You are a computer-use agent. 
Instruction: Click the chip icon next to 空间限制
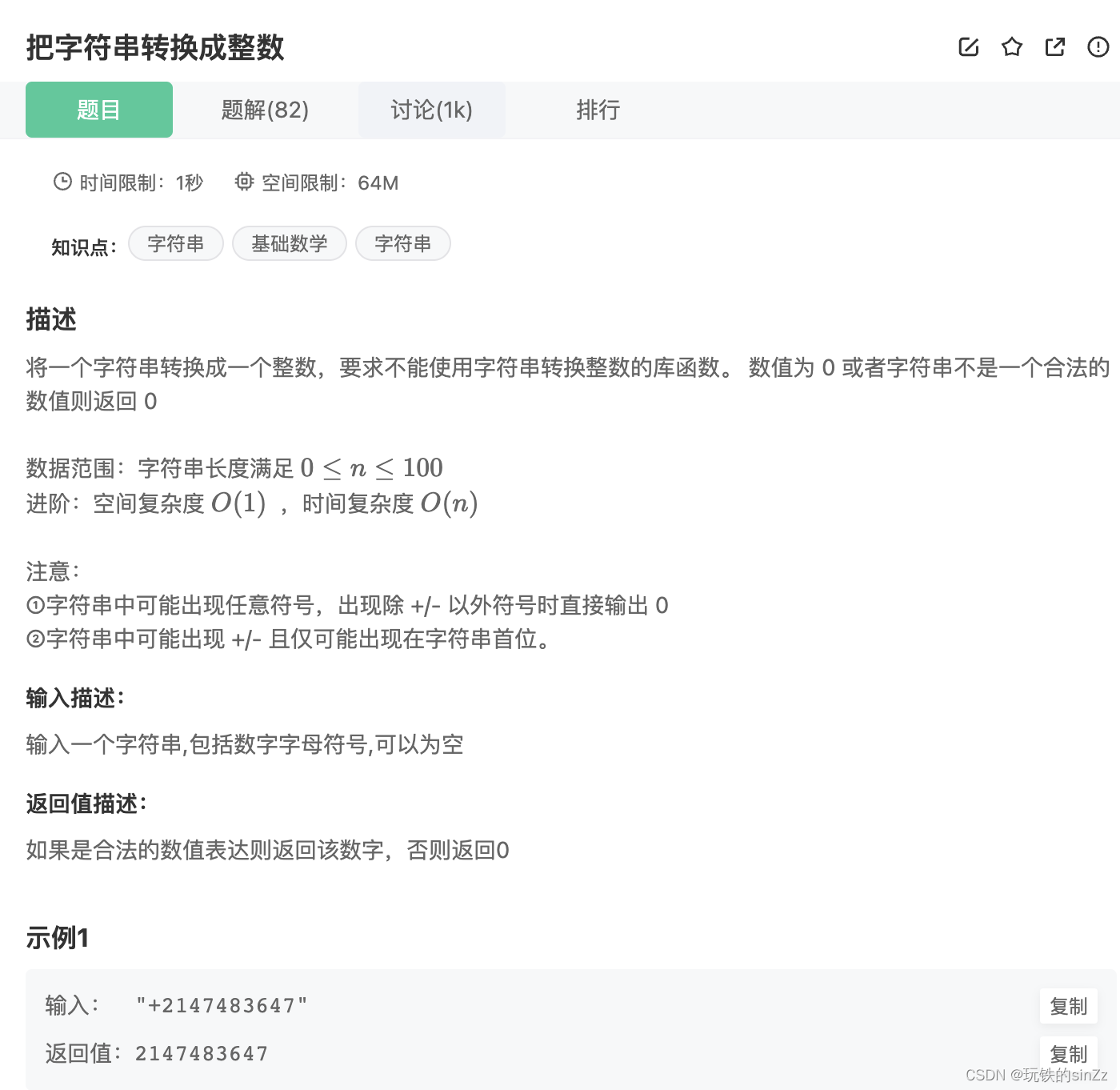pos(244,182)
